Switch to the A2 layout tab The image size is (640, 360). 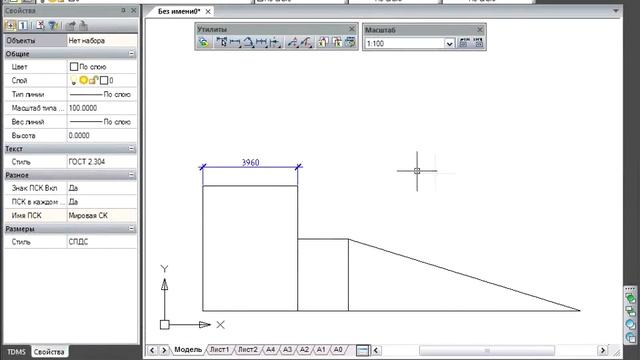point(304,349)
